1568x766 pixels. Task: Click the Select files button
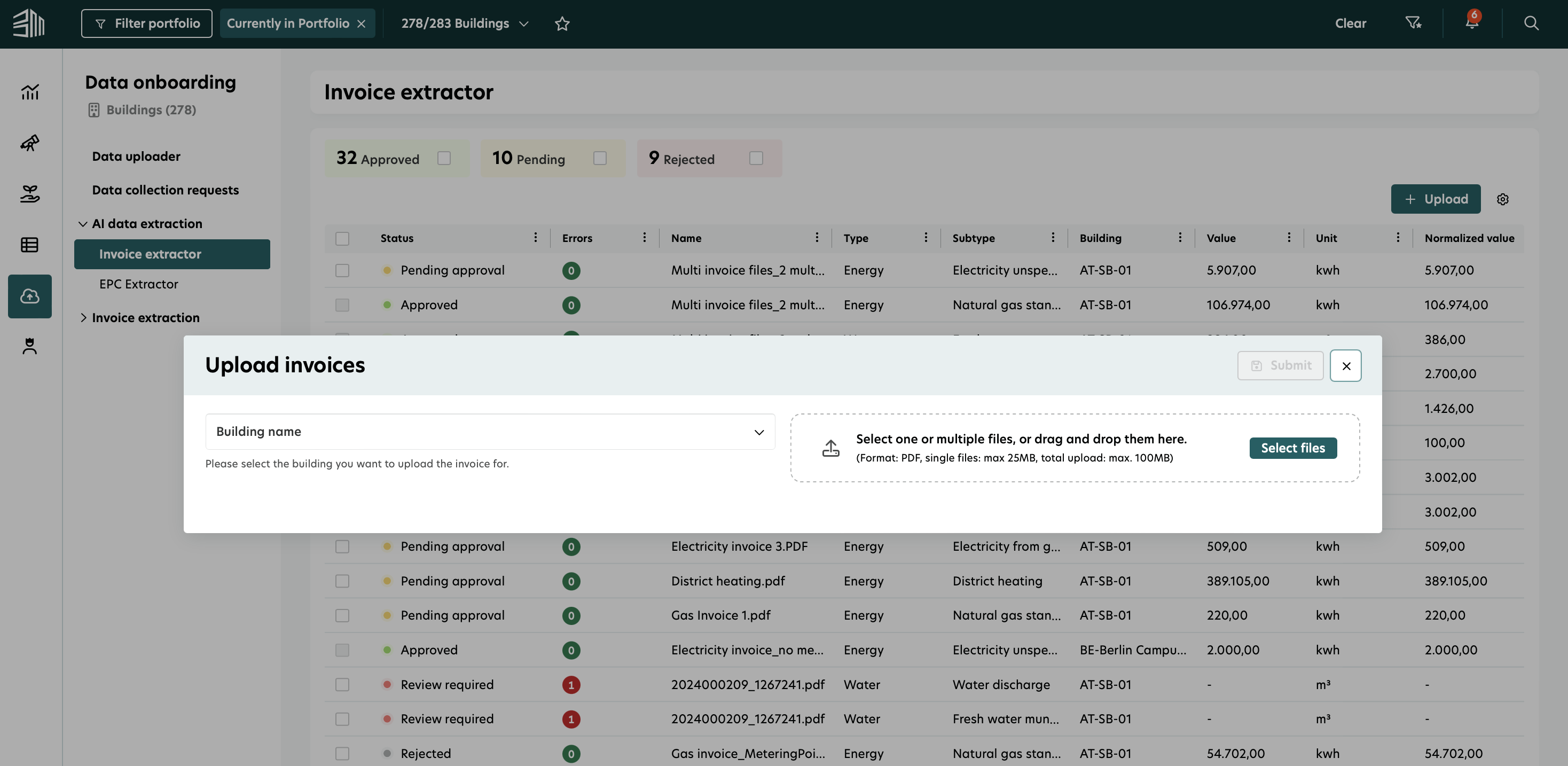[x=1292, y=448]
